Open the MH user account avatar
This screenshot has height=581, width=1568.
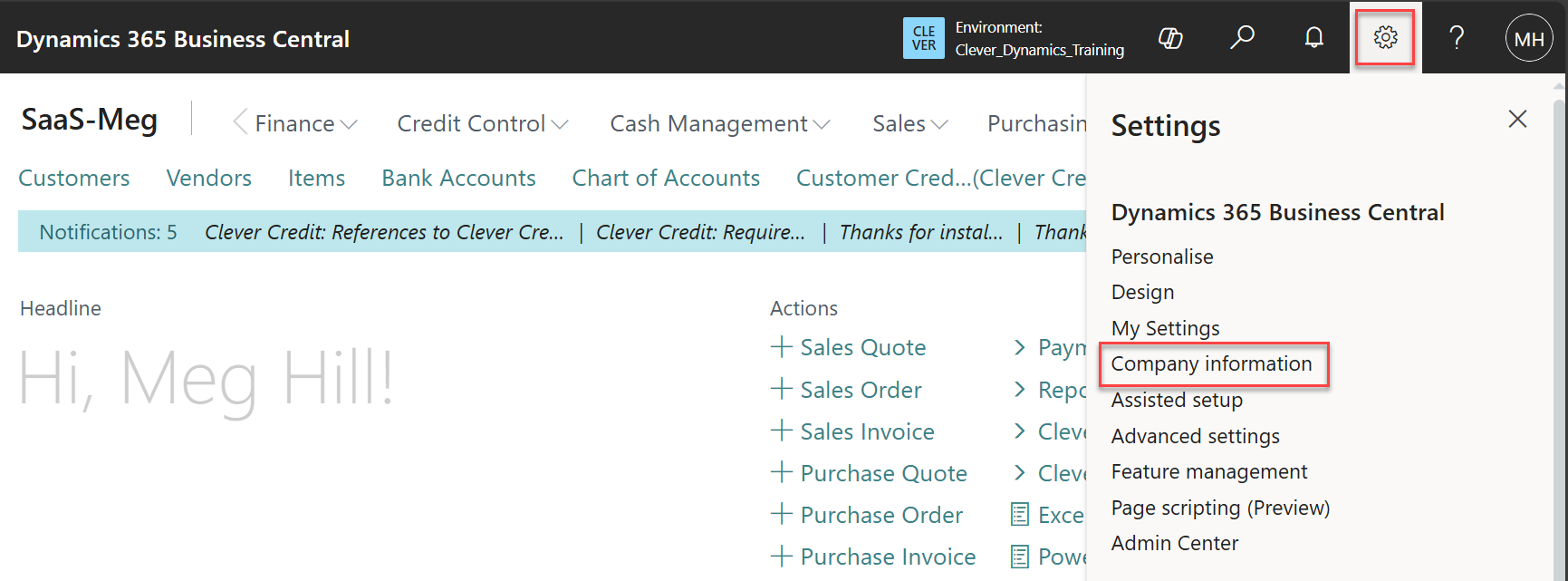pos(1529,38)
